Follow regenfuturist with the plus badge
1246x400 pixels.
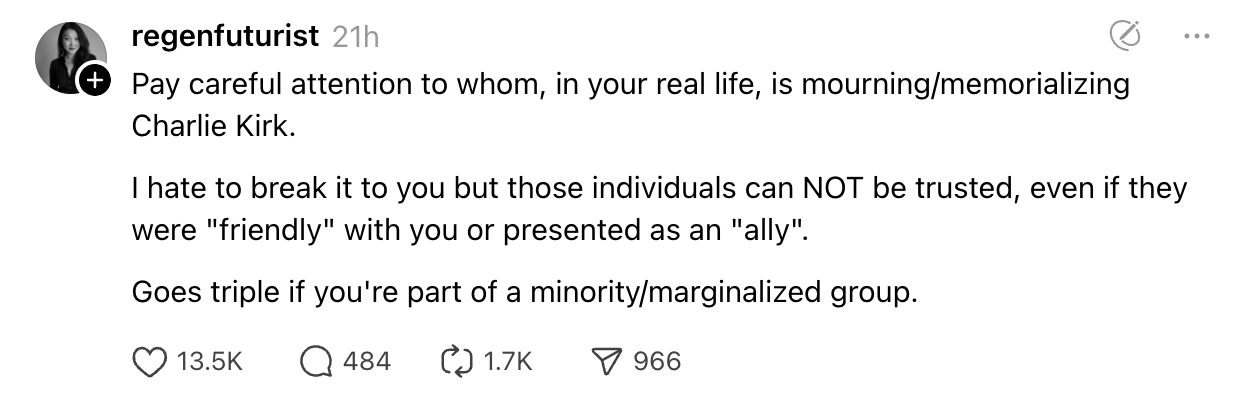(x=93, y=80)
